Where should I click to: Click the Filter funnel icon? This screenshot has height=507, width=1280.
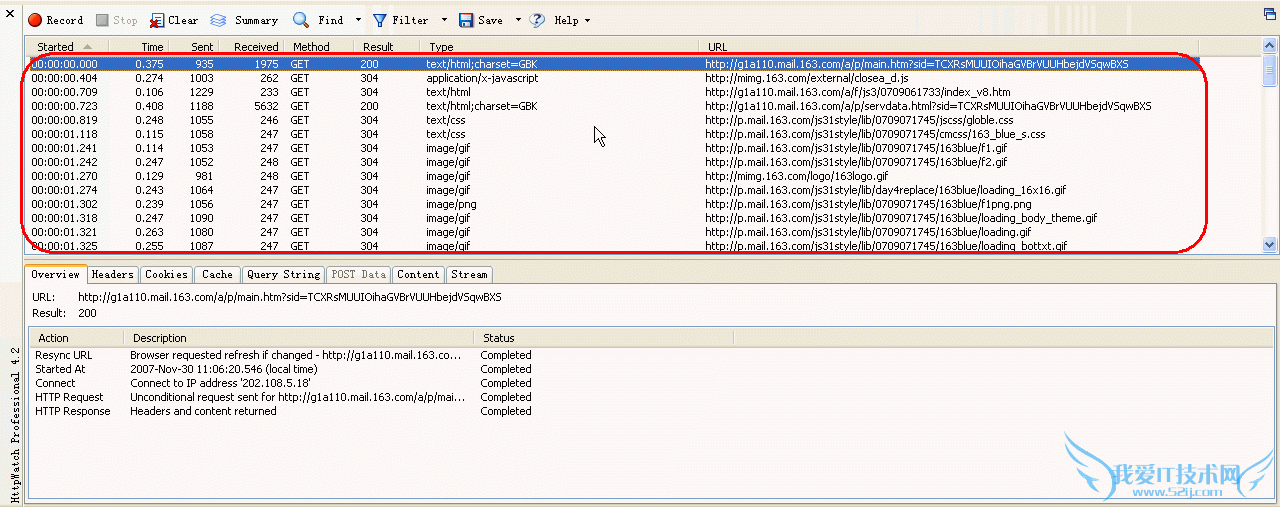380,20
